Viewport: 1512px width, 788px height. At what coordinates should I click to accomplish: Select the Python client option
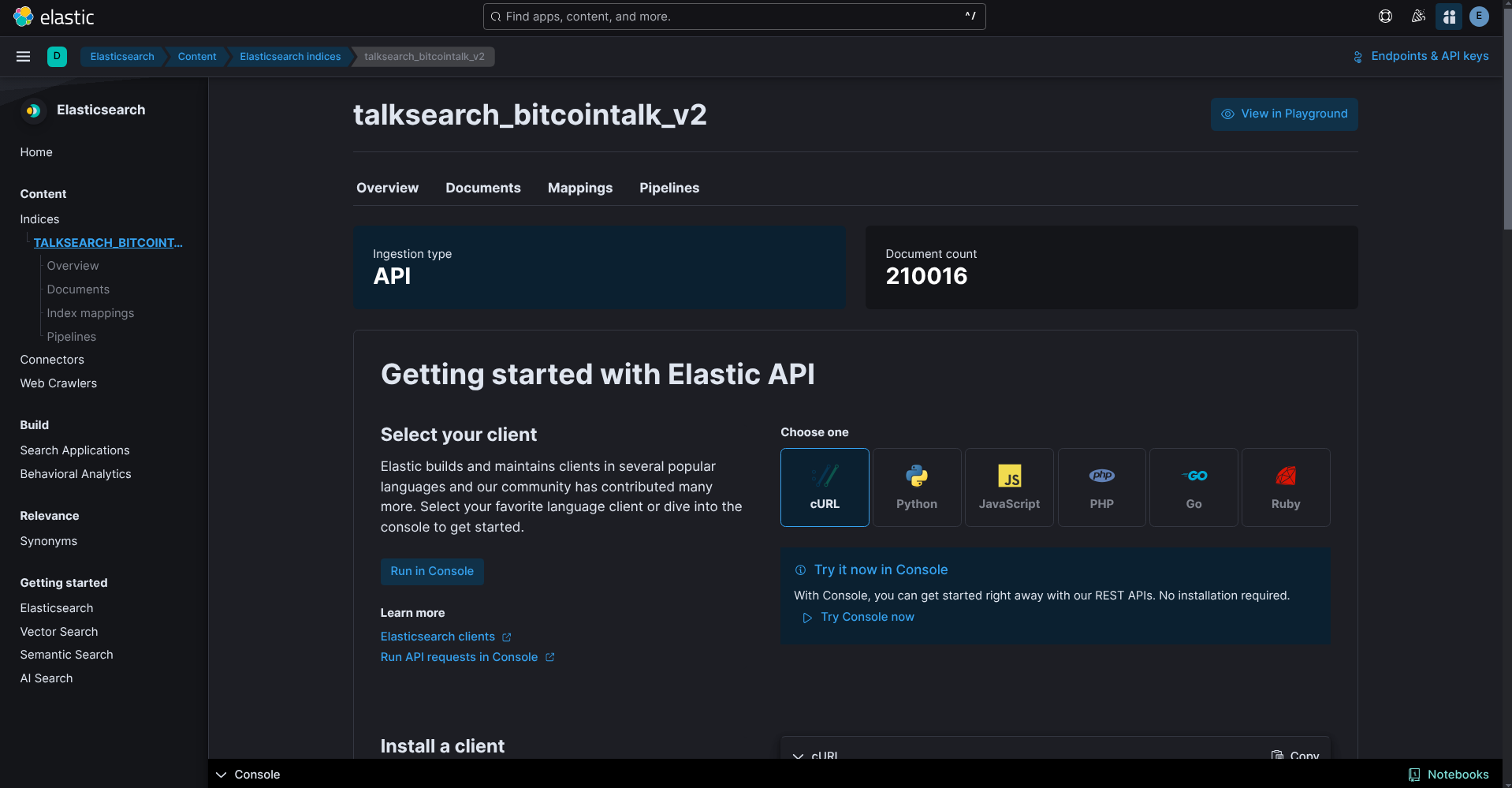tap(917, 487)
